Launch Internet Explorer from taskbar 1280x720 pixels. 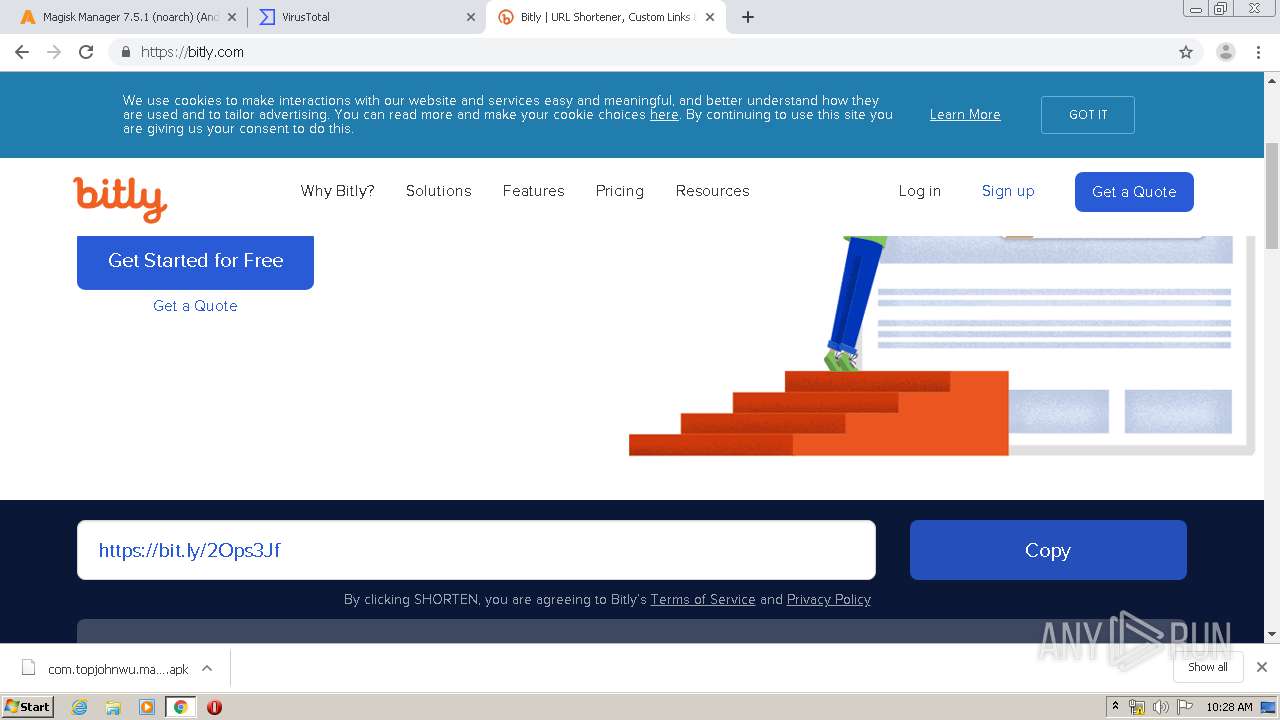coord(80,707)
